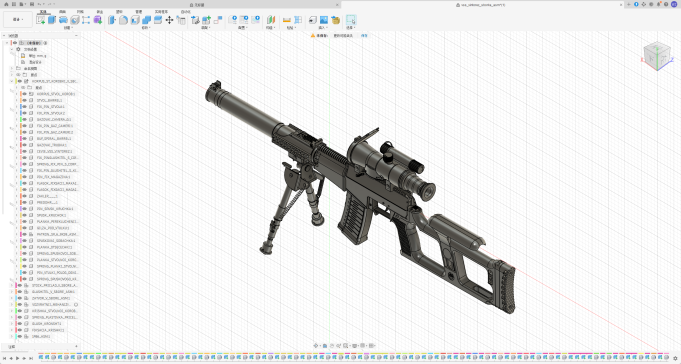Open Display Settings in navigation bar
The height and width of the screenshot is (364, 681).
355,346
